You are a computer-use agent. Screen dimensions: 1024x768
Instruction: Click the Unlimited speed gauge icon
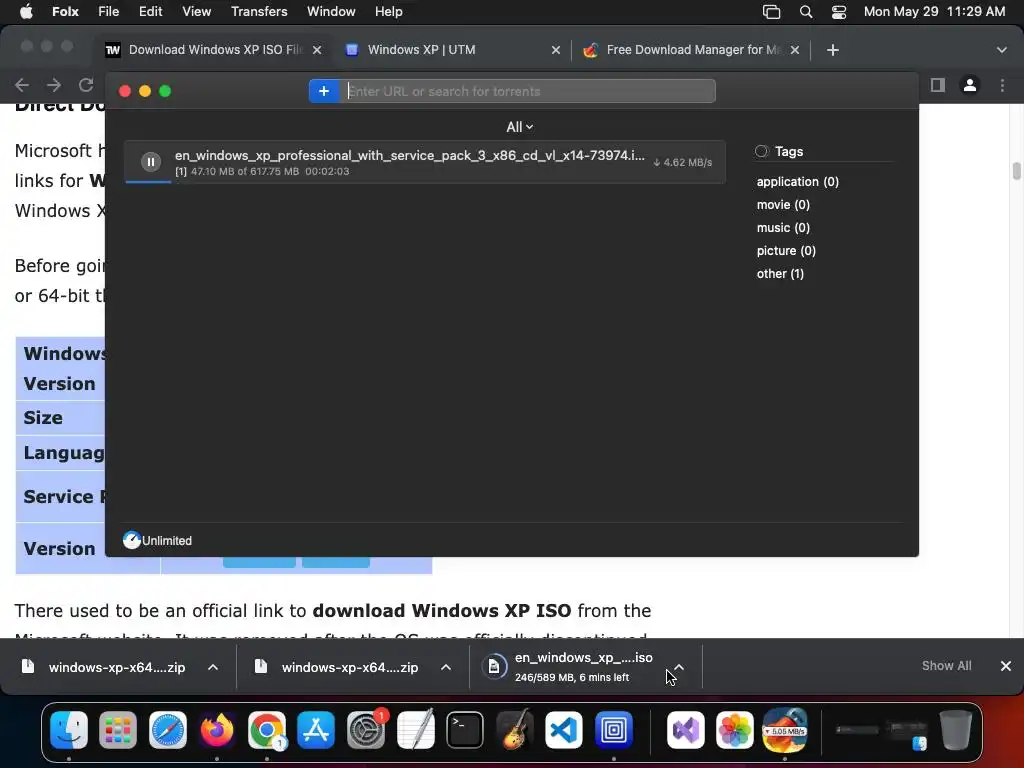132,540
